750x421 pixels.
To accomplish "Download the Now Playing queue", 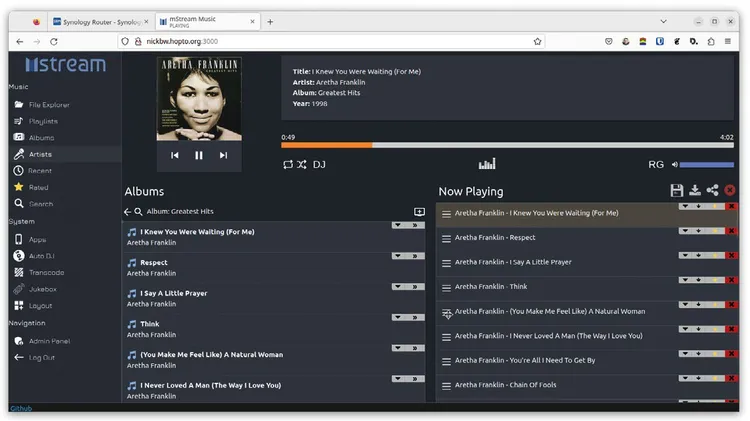I will pyautogui.click(x=695, y=190).
